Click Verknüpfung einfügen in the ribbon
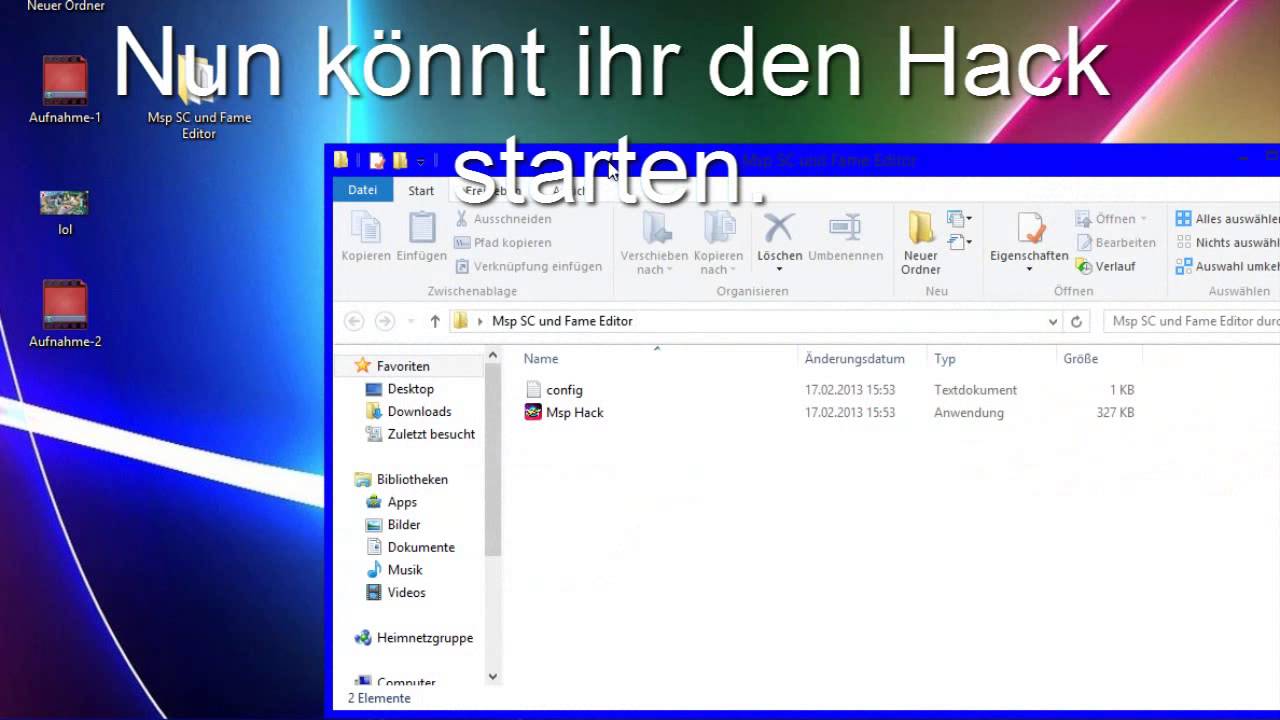Screen dimensions: 1280x720 [x=528, y=267]
